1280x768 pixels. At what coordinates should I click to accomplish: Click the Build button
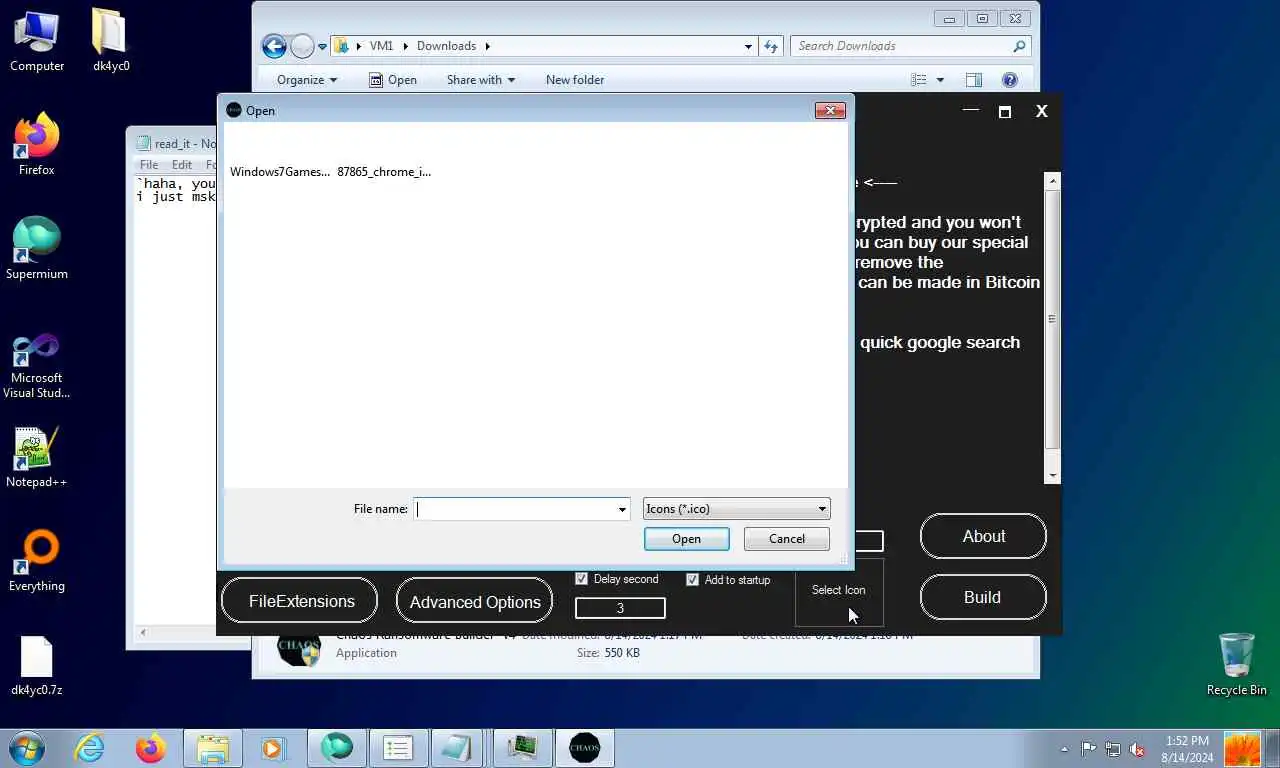982,597
